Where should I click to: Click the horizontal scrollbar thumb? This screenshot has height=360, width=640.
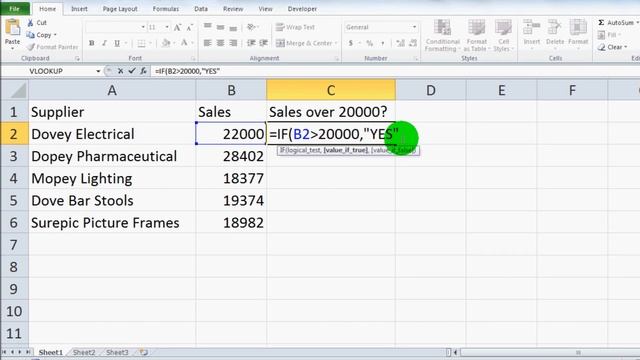click(578, 352)
